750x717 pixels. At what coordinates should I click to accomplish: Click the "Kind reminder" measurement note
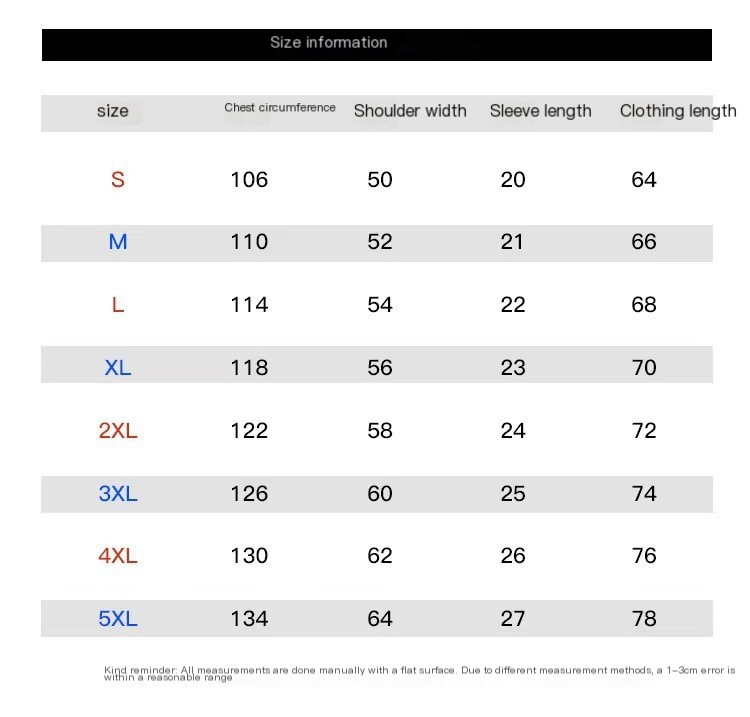[x=419, y=673]
